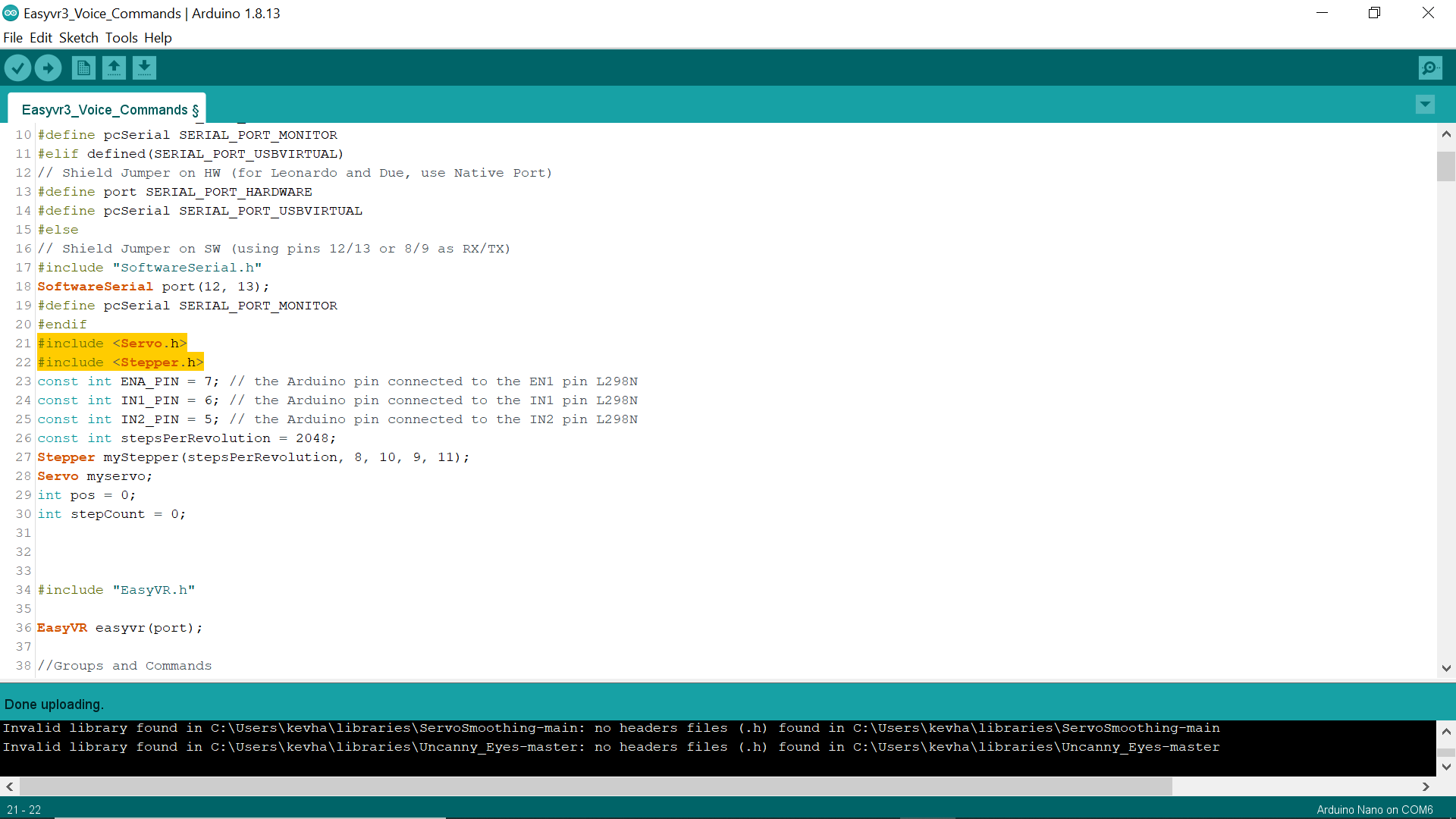Click the editor scrollbar up arrow
This screenshot has height=819, width=1456.
pyautogui.click(x=1446, y=134)
